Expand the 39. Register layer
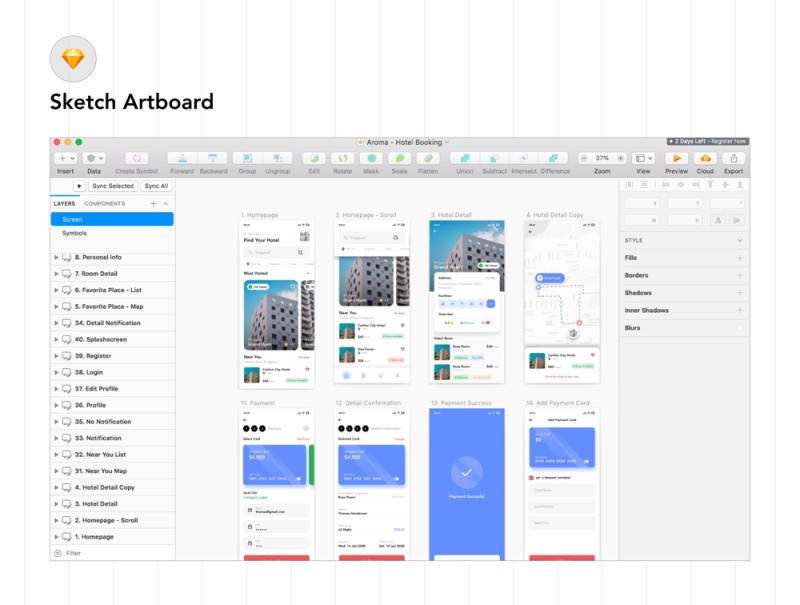800x605 pixels. tap(58, 355)
